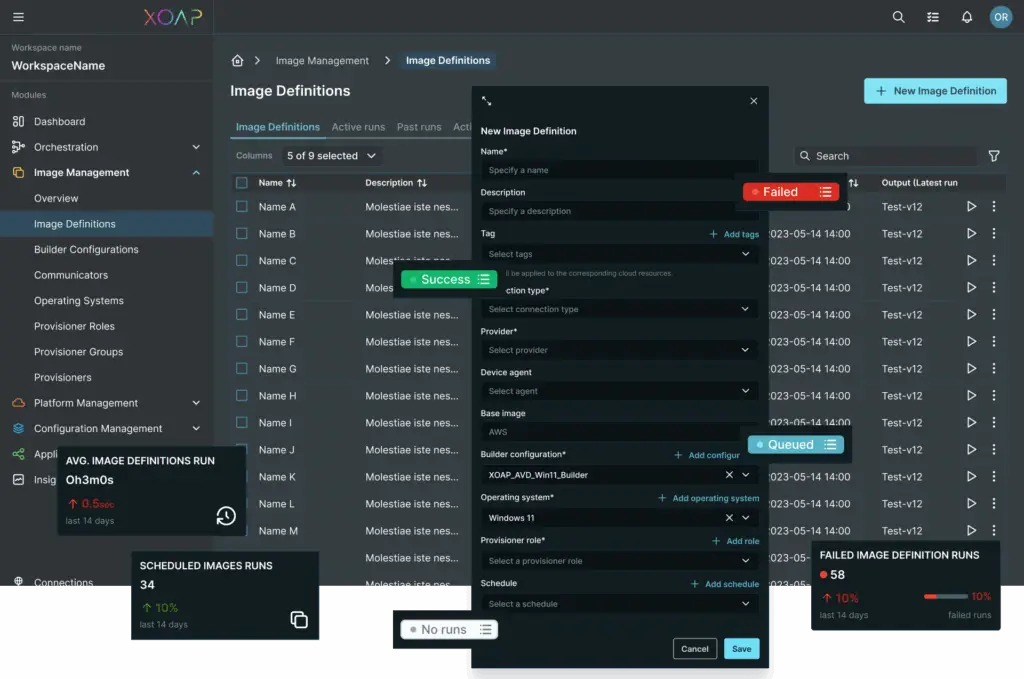Image resolution: width=1024 pixels, height=679 pixels.
Task: Click the Save button
Action: [x=741, y=649]
